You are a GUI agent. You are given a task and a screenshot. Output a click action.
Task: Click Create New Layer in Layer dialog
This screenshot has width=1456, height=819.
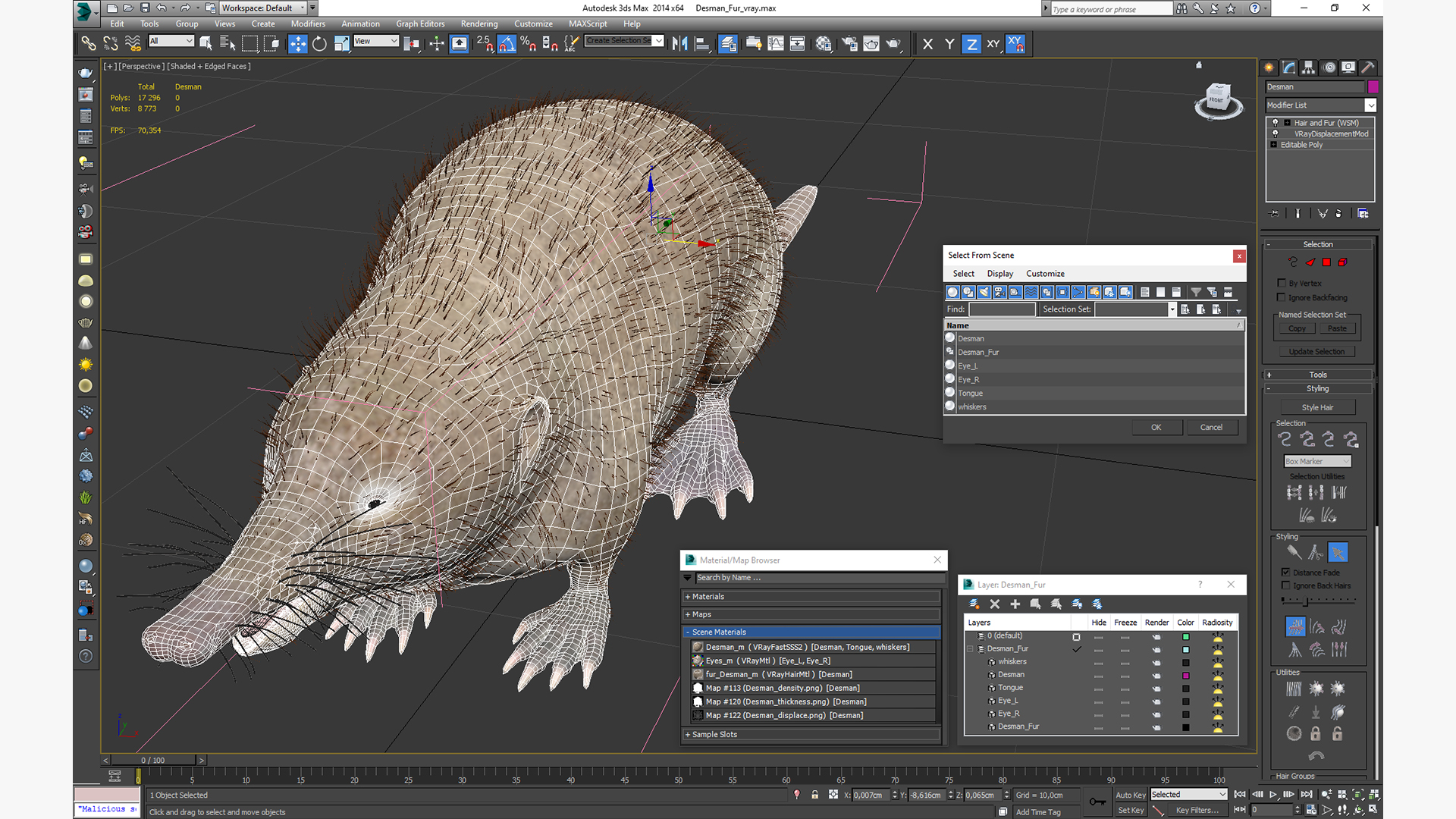[974, 604]
